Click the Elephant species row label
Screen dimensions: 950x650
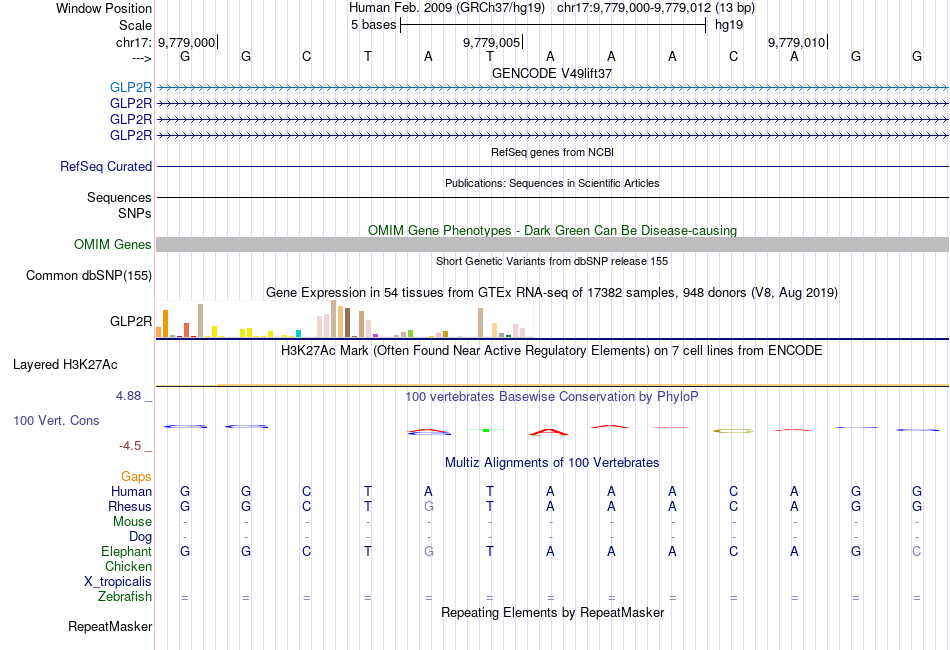[x=127, y=551]
